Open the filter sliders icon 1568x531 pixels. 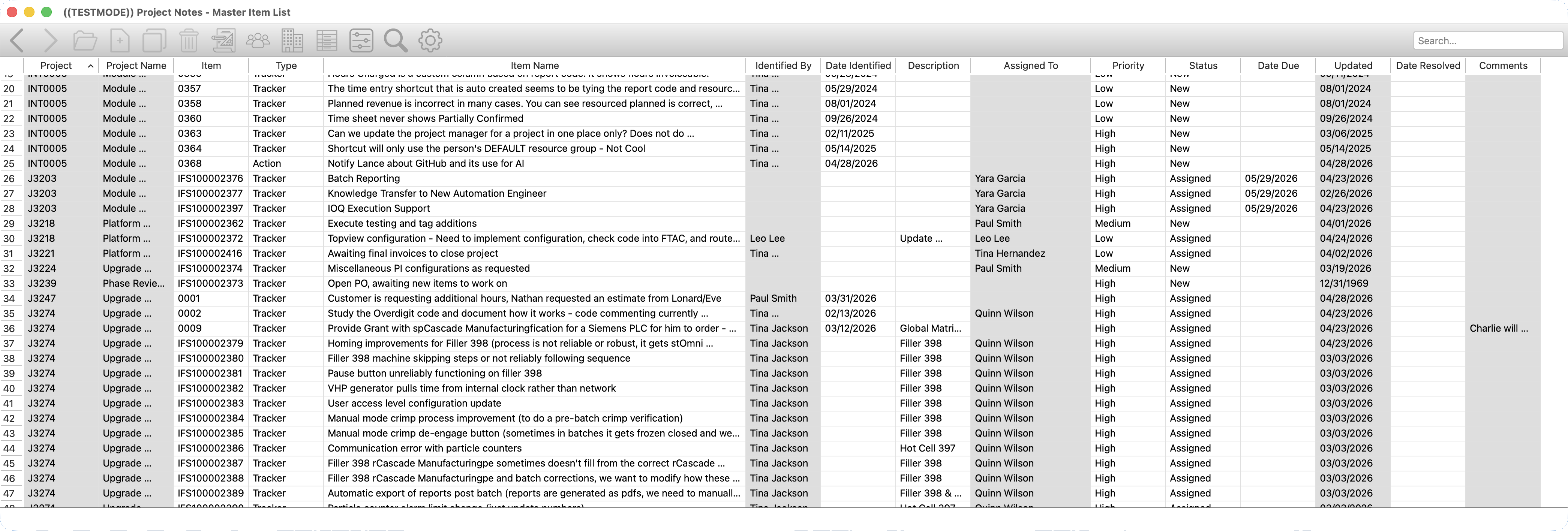click(361, 41)
